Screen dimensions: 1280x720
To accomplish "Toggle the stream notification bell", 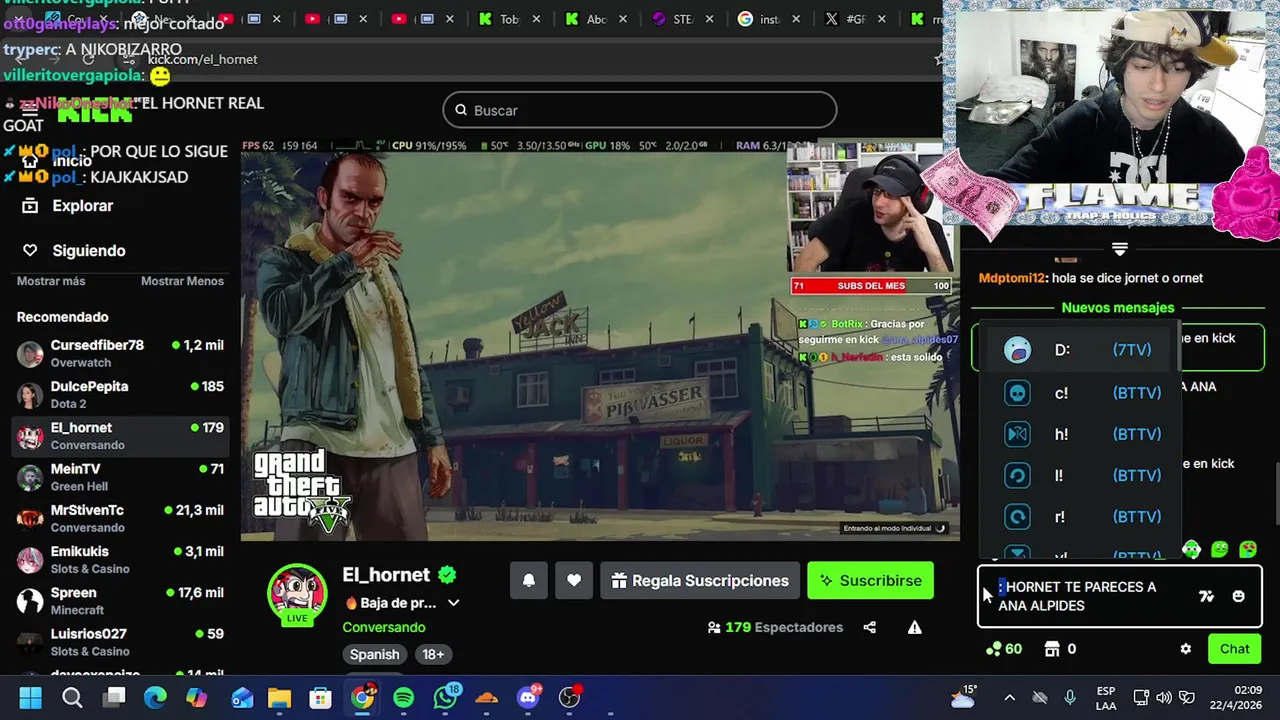I will [x=529, y=581].
